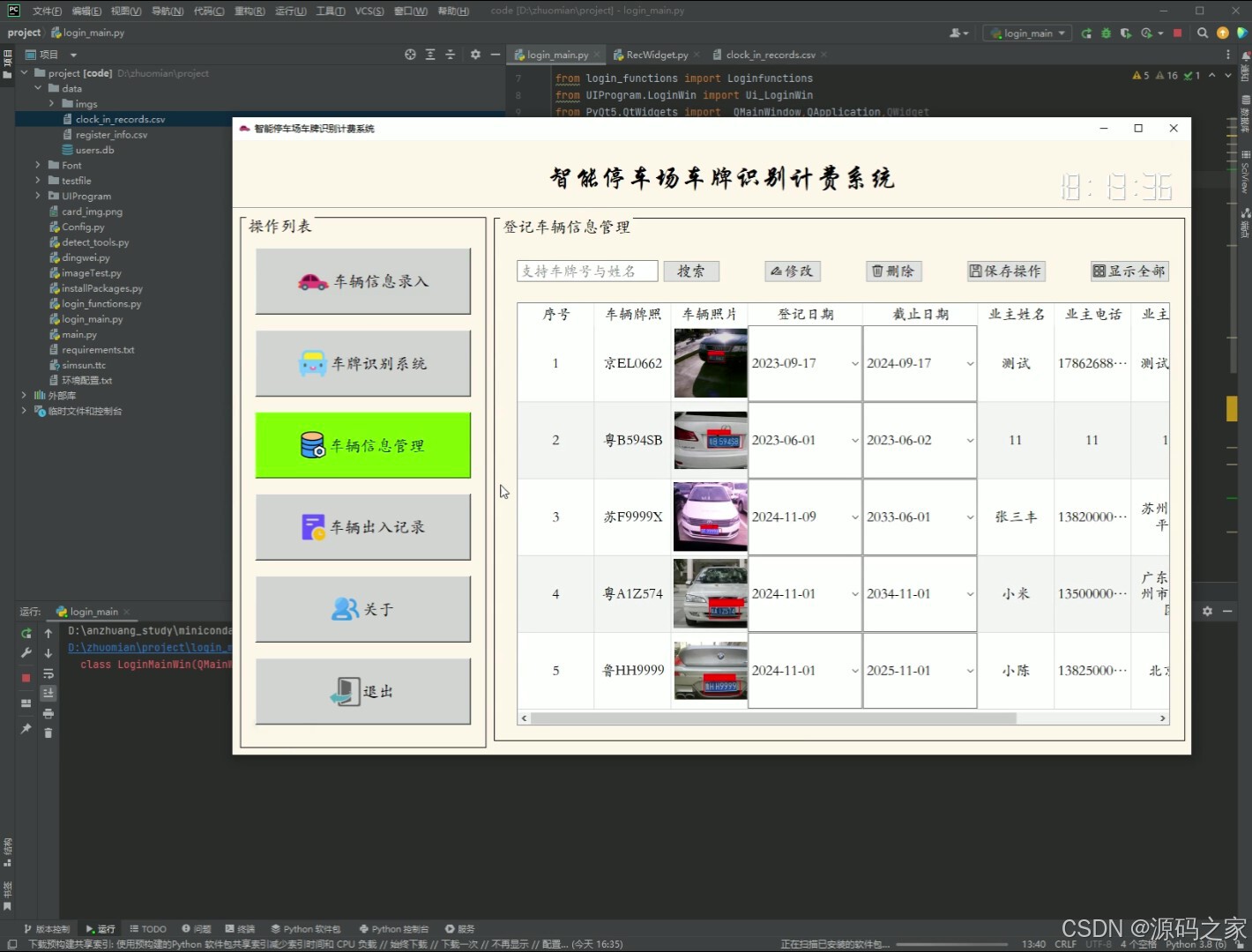
Task: Open registration date dropdown for 苏F9999X
Action: (x=854, y=517)
